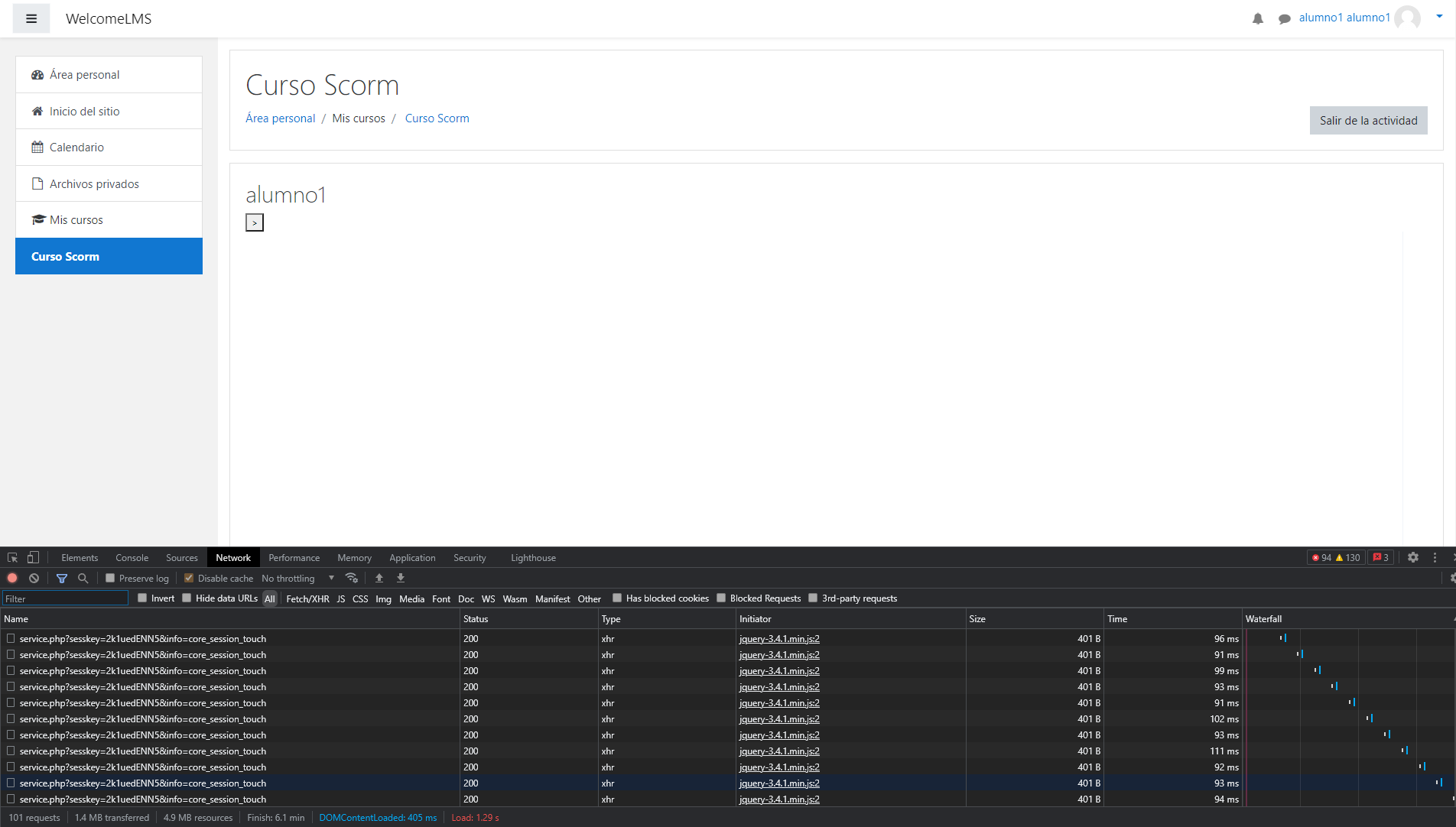Filter requests by CSS type
Screen dimensions: 1456x827
360,599
